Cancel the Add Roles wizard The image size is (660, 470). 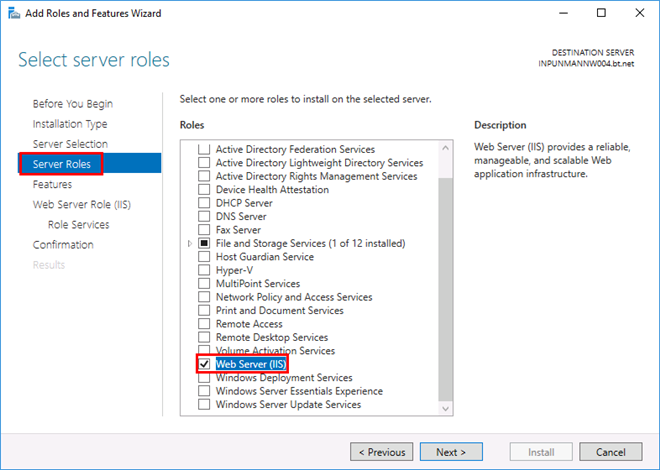[611, 452]
